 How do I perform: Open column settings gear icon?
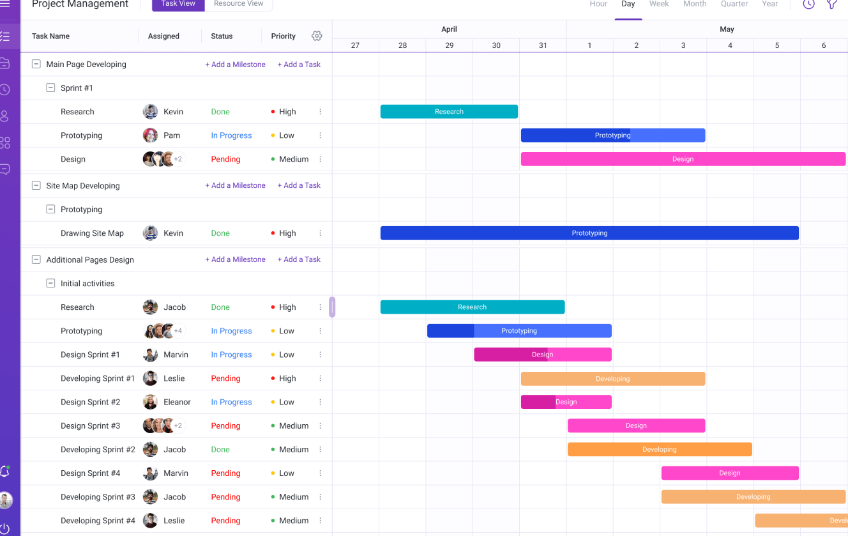point(317,36)
